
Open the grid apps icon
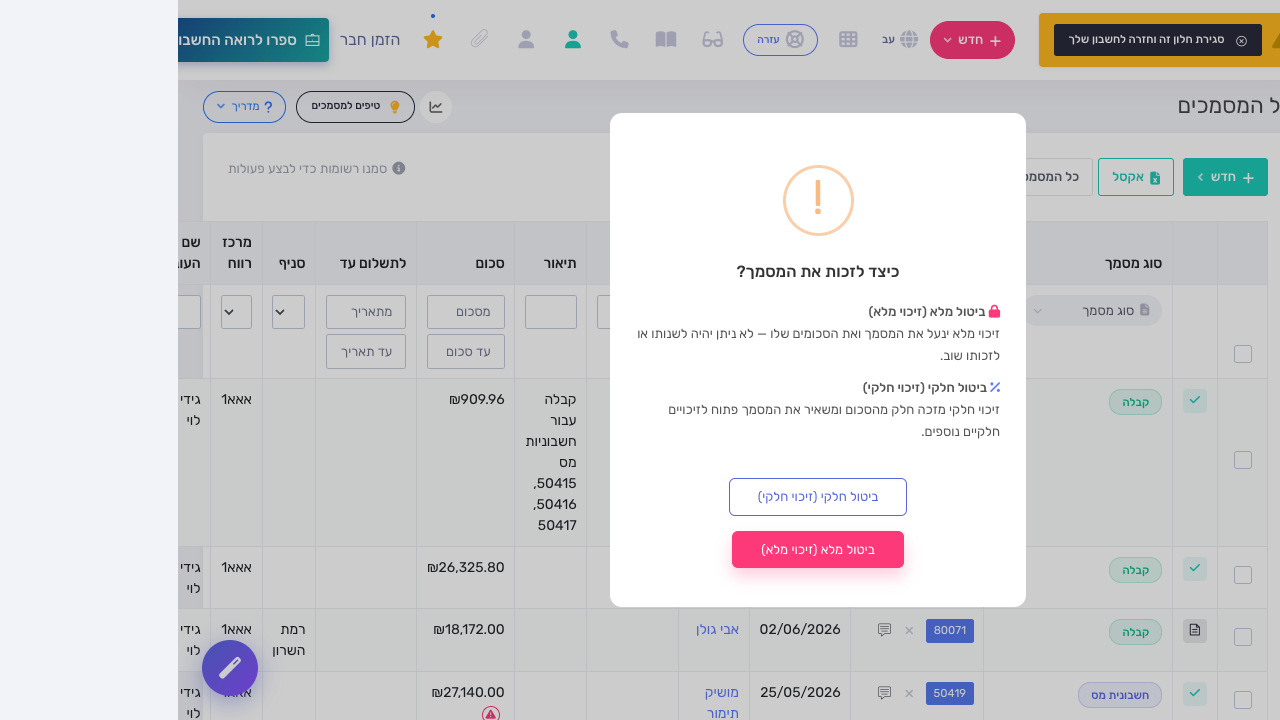tap(848, 39)
